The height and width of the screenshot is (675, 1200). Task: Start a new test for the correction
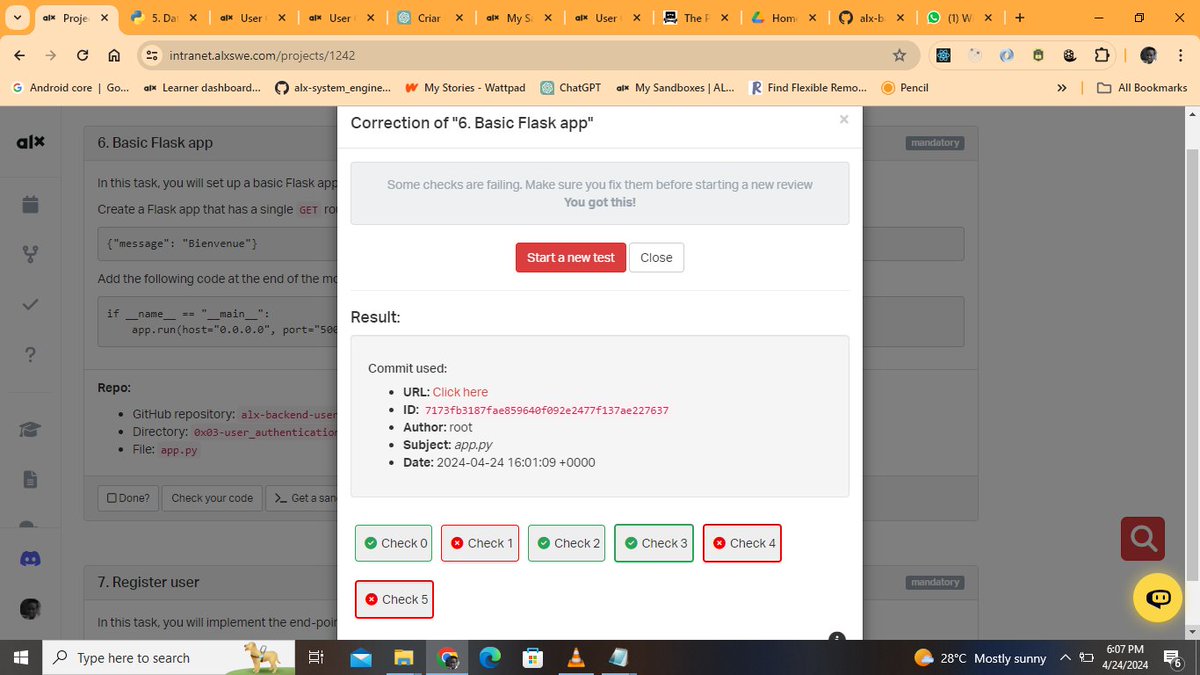[570, 257]
